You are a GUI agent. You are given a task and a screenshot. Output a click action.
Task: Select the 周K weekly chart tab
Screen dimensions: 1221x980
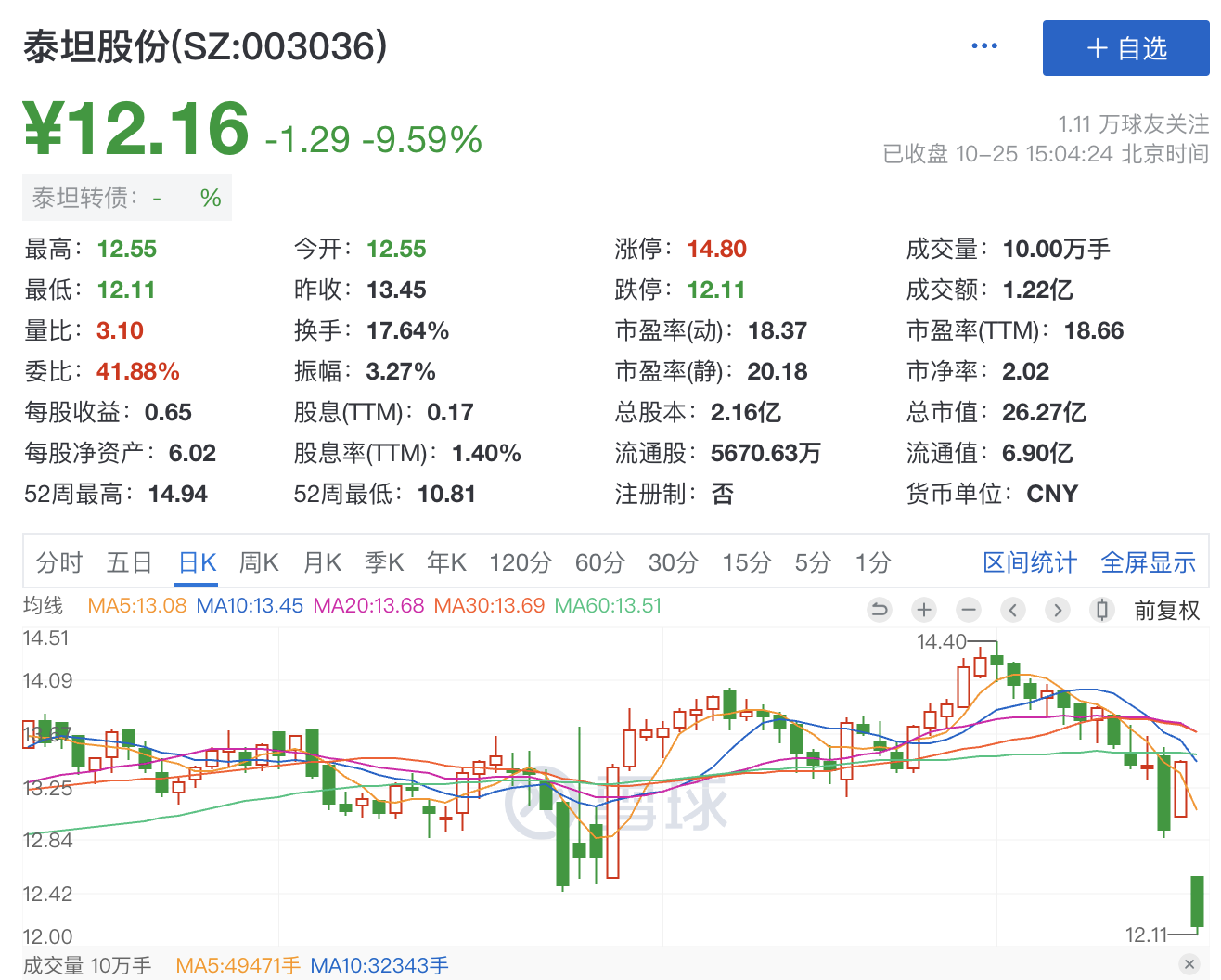[x=259, y=562]
